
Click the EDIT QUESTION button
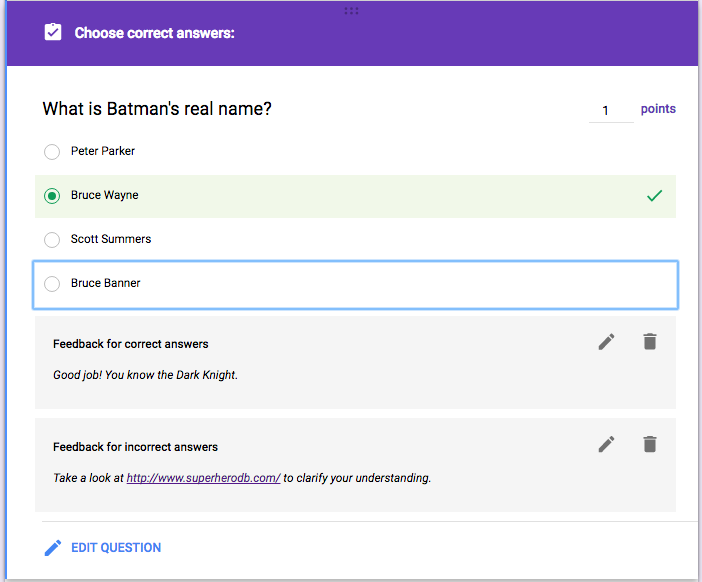[116, 548]
